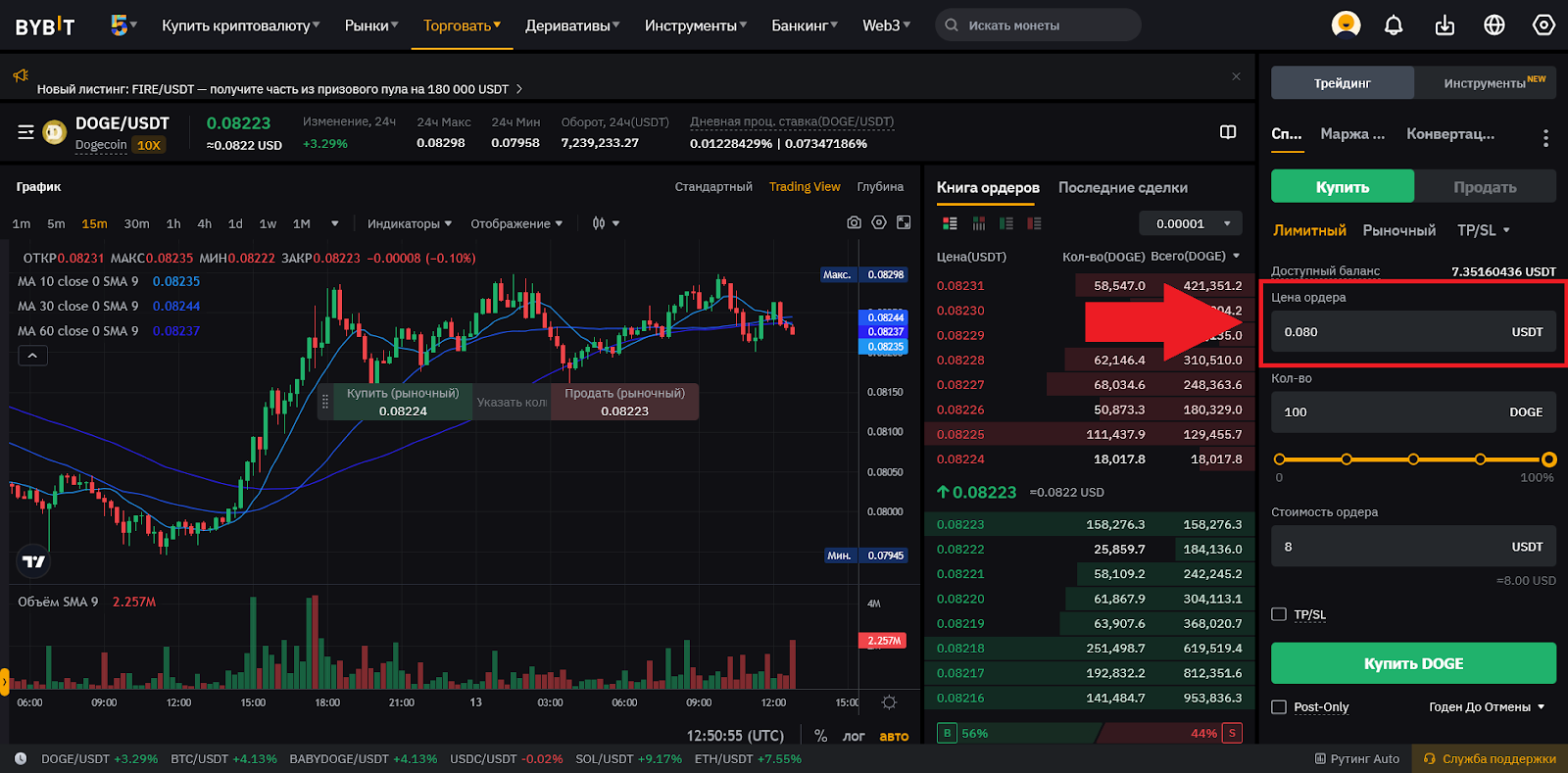Open the Рынки menu
Image resolution: width=1568 pixels, height=773 pixels.
click(371, 25)
